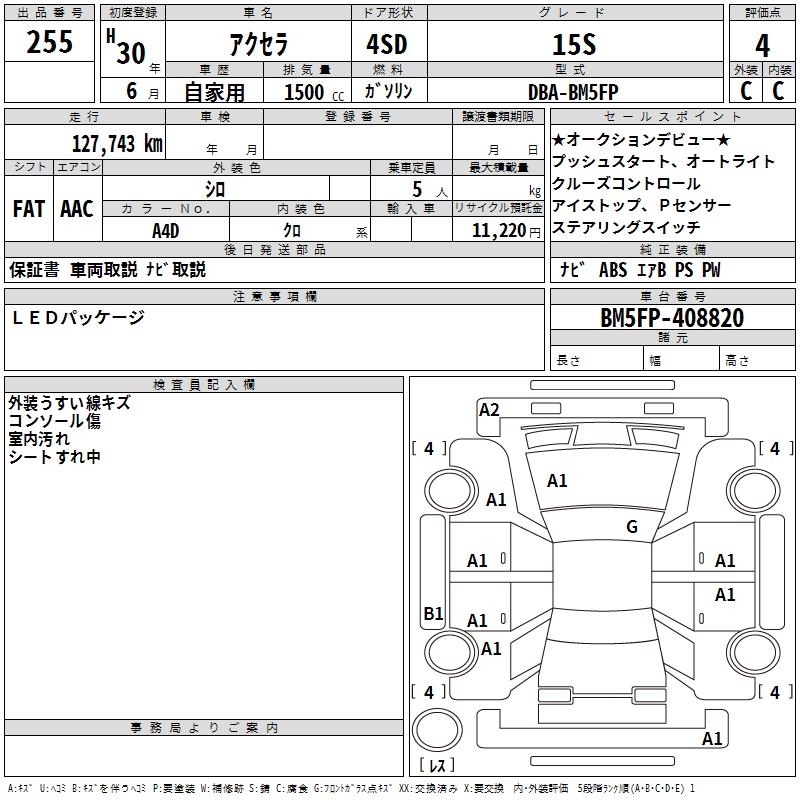This screenshot has width=800, height=800.
Task: Click displacement value 1500 cc
Action: coord(314,92)
